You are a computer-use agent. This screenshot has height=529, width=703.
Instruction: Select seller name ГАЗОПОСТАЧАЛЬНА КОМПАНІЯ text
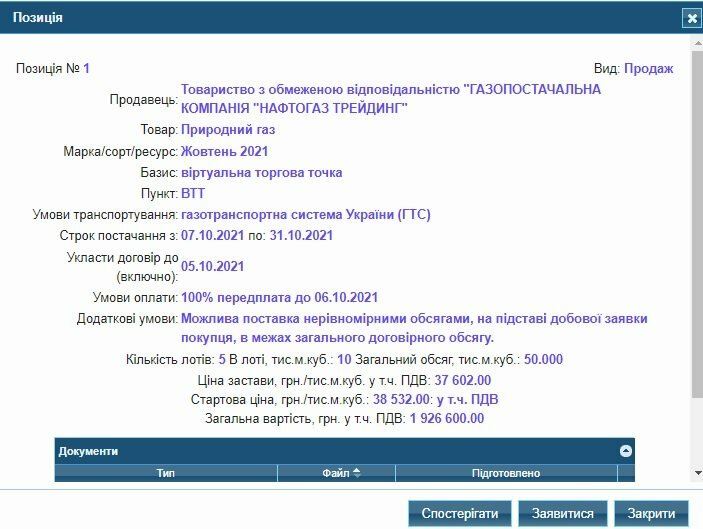(391, 99)
